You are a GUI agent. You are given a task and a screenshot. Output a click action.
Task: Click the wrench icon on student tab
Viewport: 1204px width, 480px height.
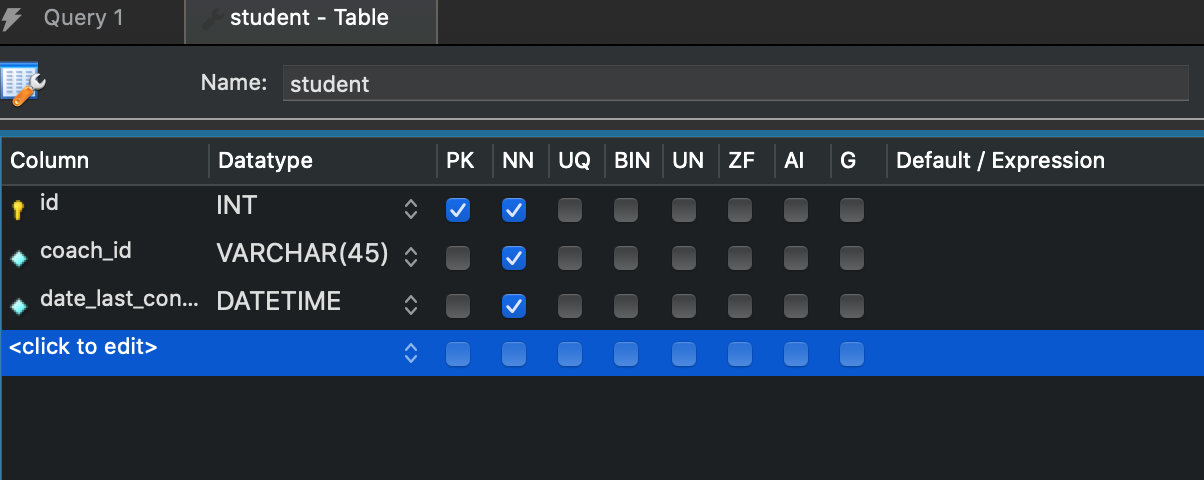(x=212, y=19)
